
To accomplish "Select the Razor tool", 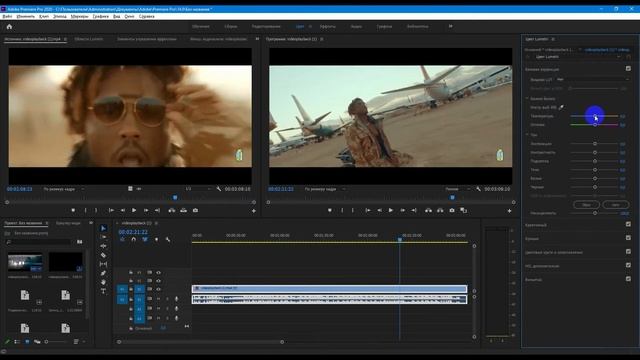I will tap(103, 255).
